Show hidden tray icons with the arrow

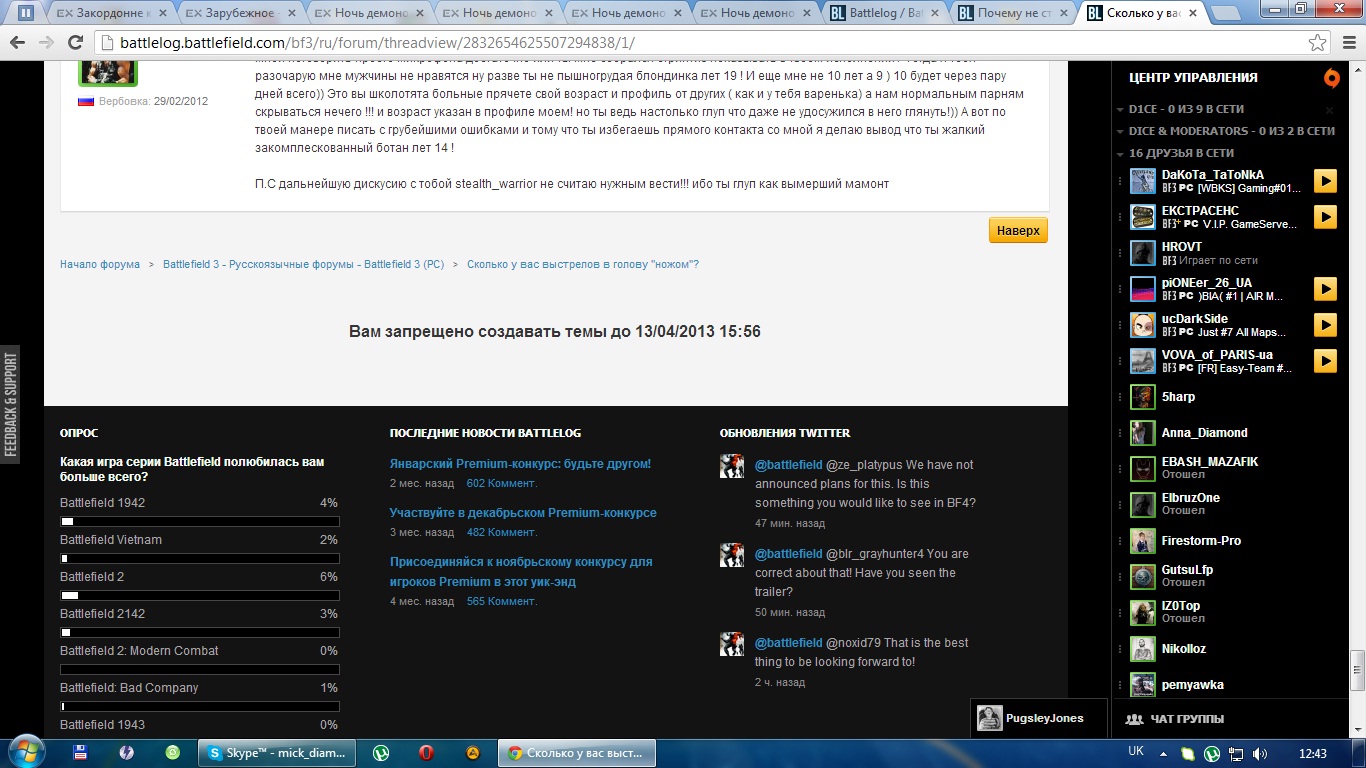[1165, 753]
